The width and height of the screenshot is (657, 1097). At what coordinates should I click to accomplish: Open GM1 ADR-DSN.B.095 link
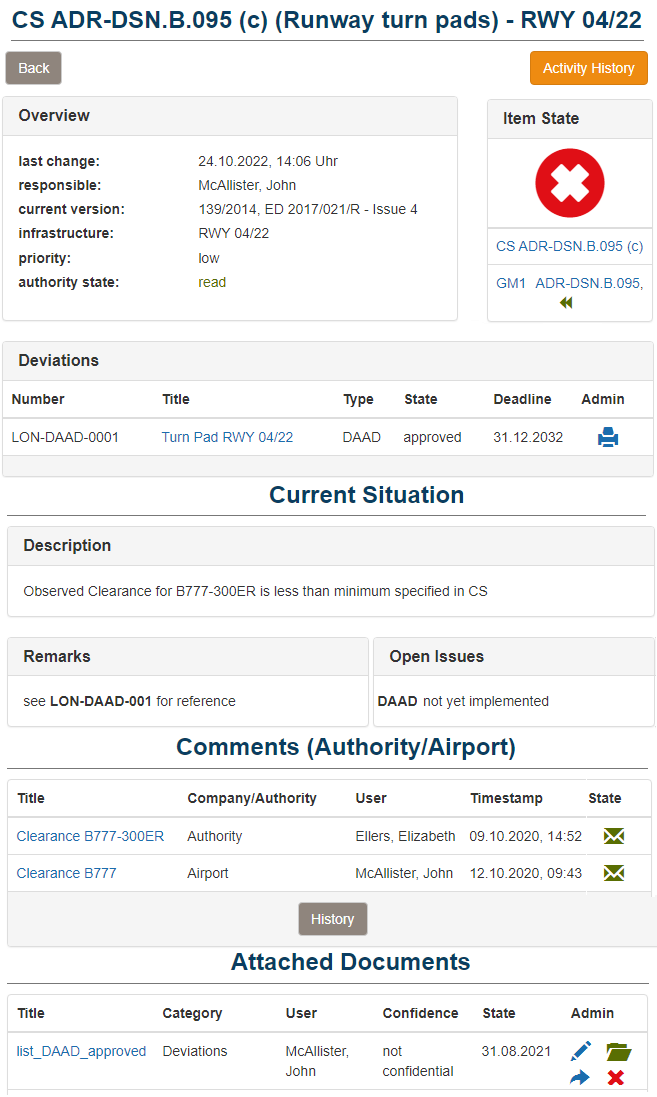click(x=569, y=283)
